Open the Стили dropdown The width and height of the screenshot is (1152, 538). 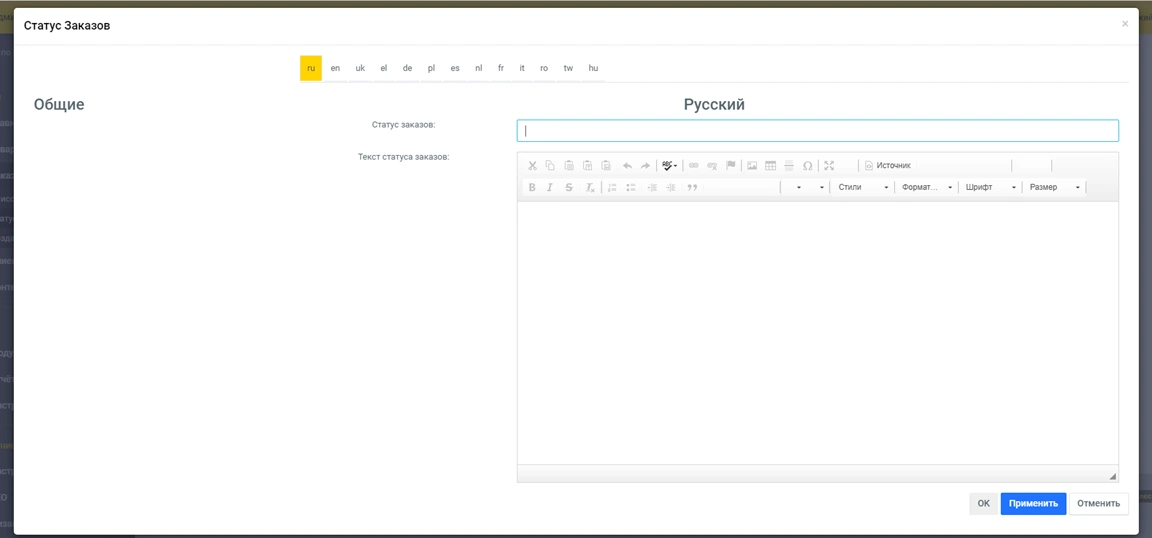[x=862, y=187]
